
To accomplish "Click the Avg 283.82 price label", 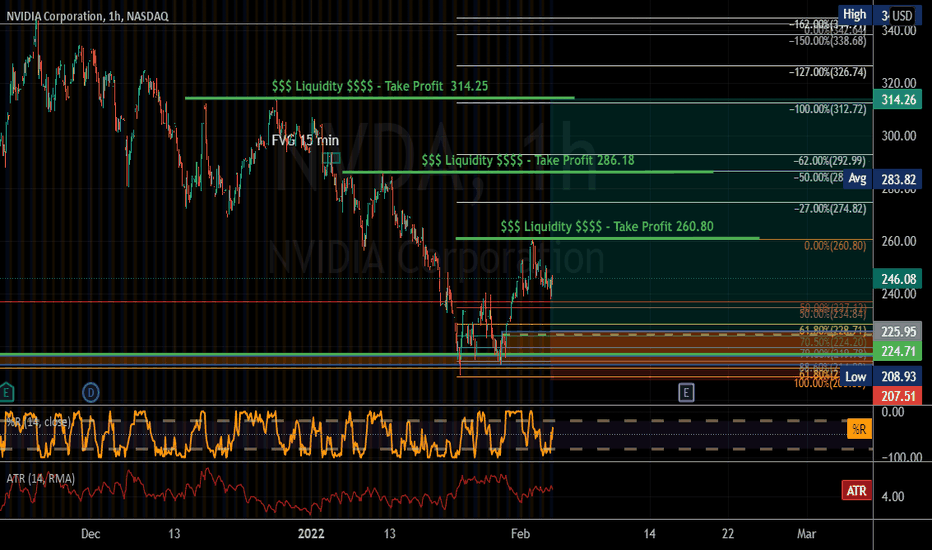I will tap(883, 179).
